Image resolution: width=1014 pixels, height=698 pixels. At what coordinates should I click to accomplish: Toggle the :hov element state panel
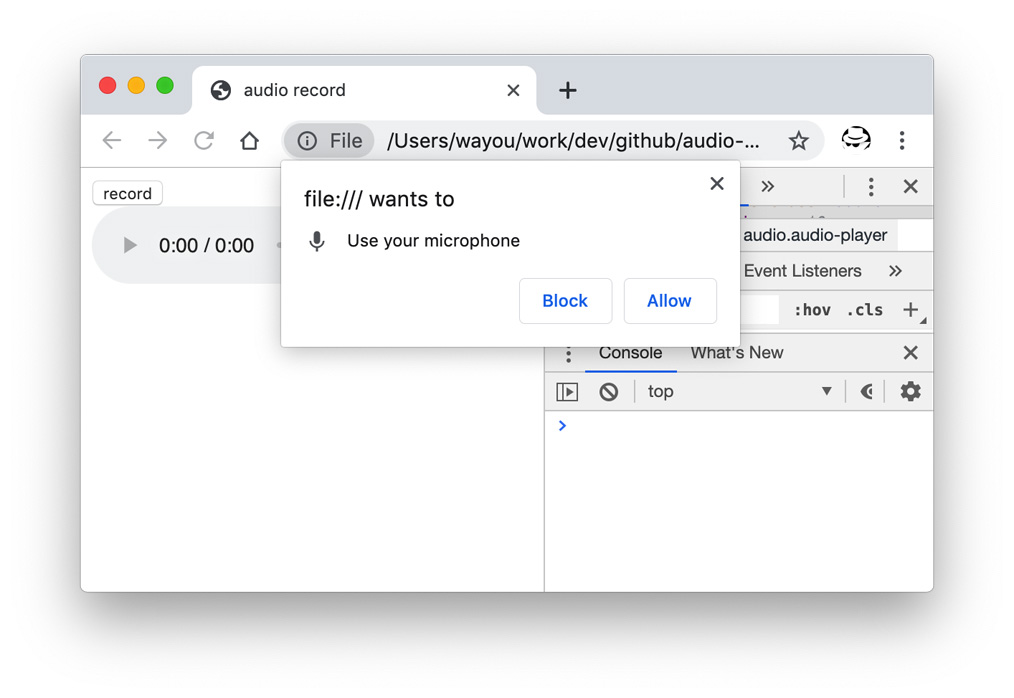[812, 310]
